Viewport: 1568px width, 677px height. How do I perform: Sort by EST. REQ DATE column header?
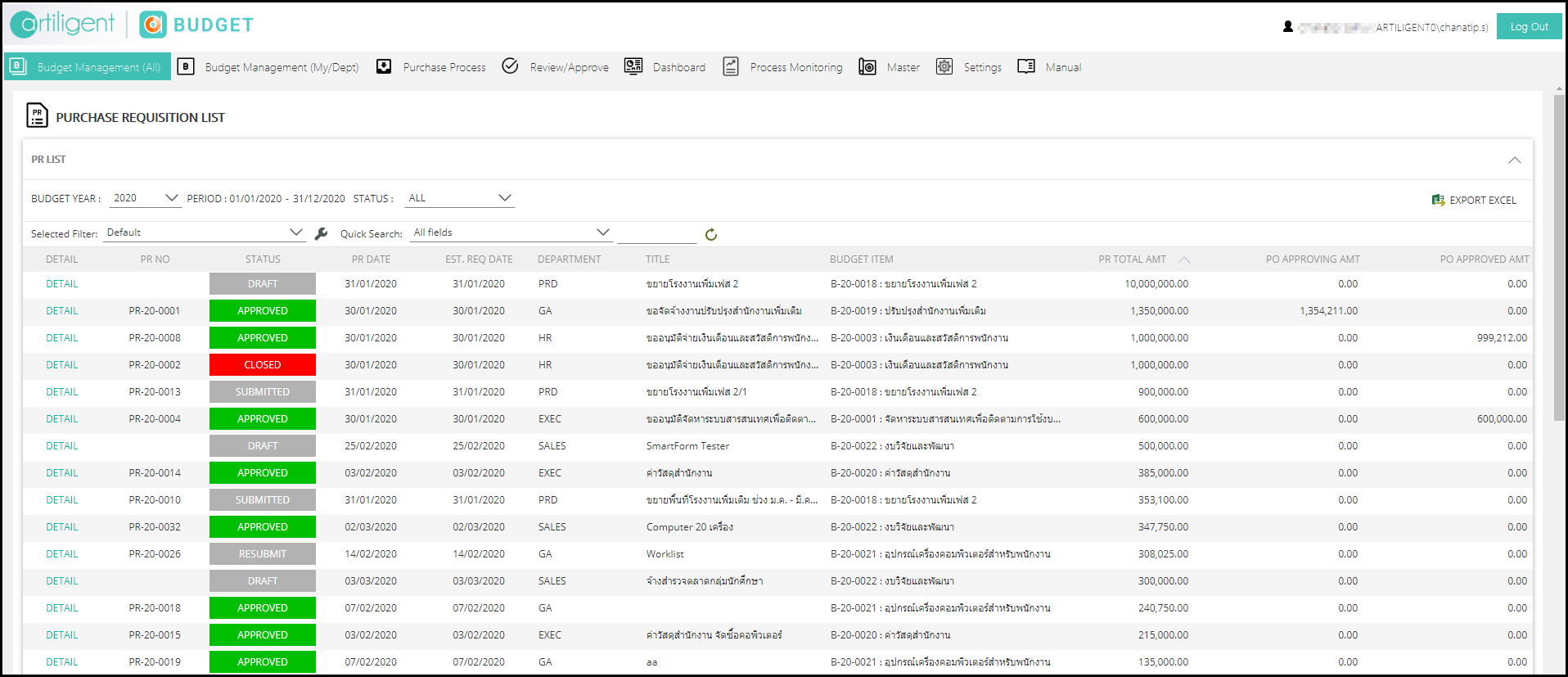pyautogui.click(x=479, y=260)
